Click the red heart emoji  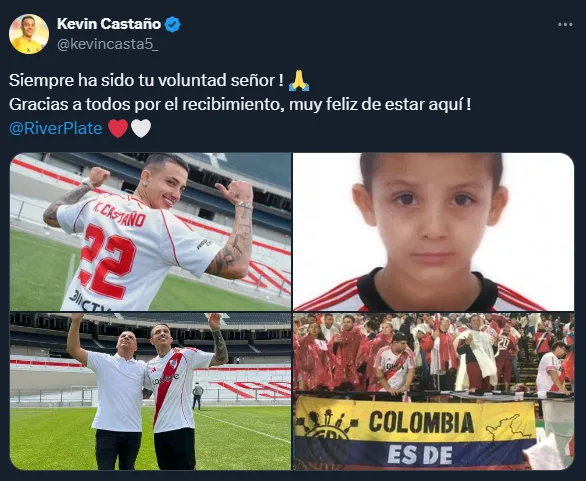pos(118,128)
